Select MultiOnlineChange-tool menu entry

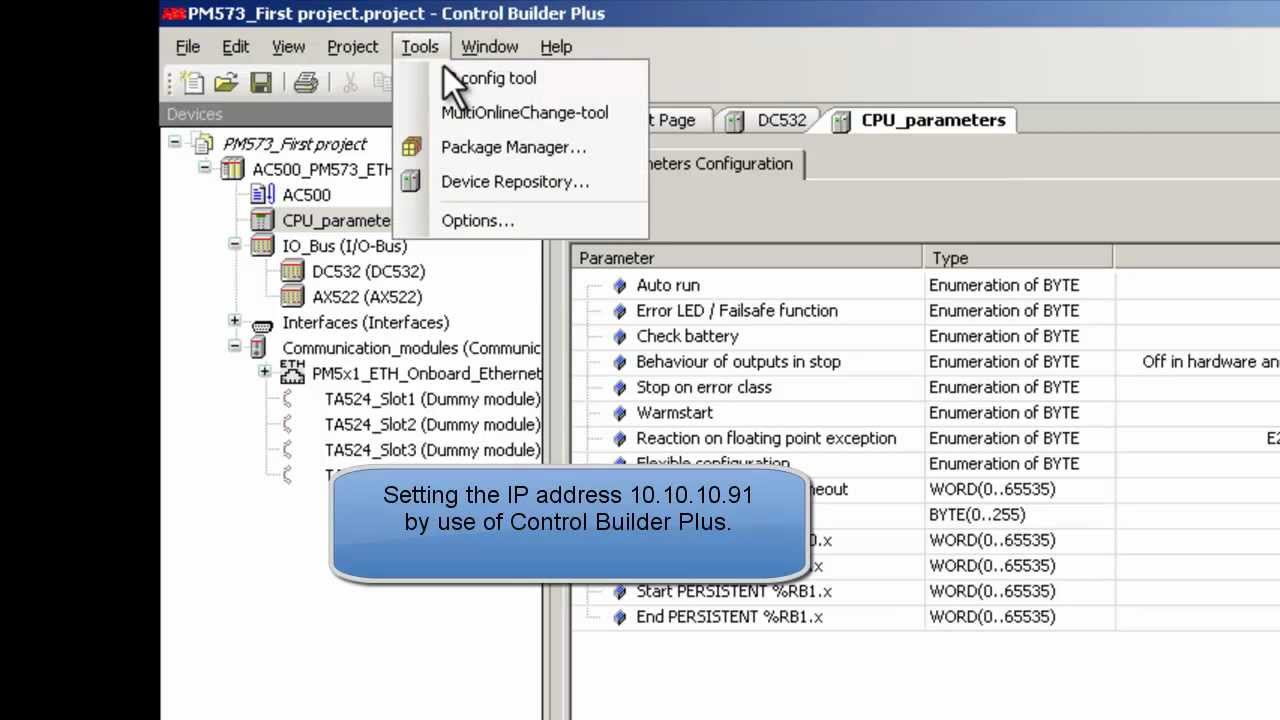click(521, 113)
